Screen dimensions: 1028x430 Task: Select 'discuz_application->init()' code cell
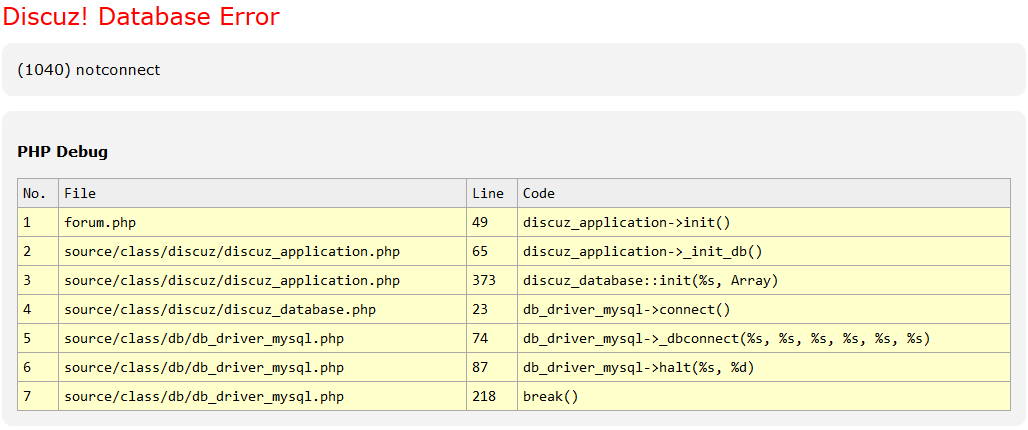coord(764,222)
